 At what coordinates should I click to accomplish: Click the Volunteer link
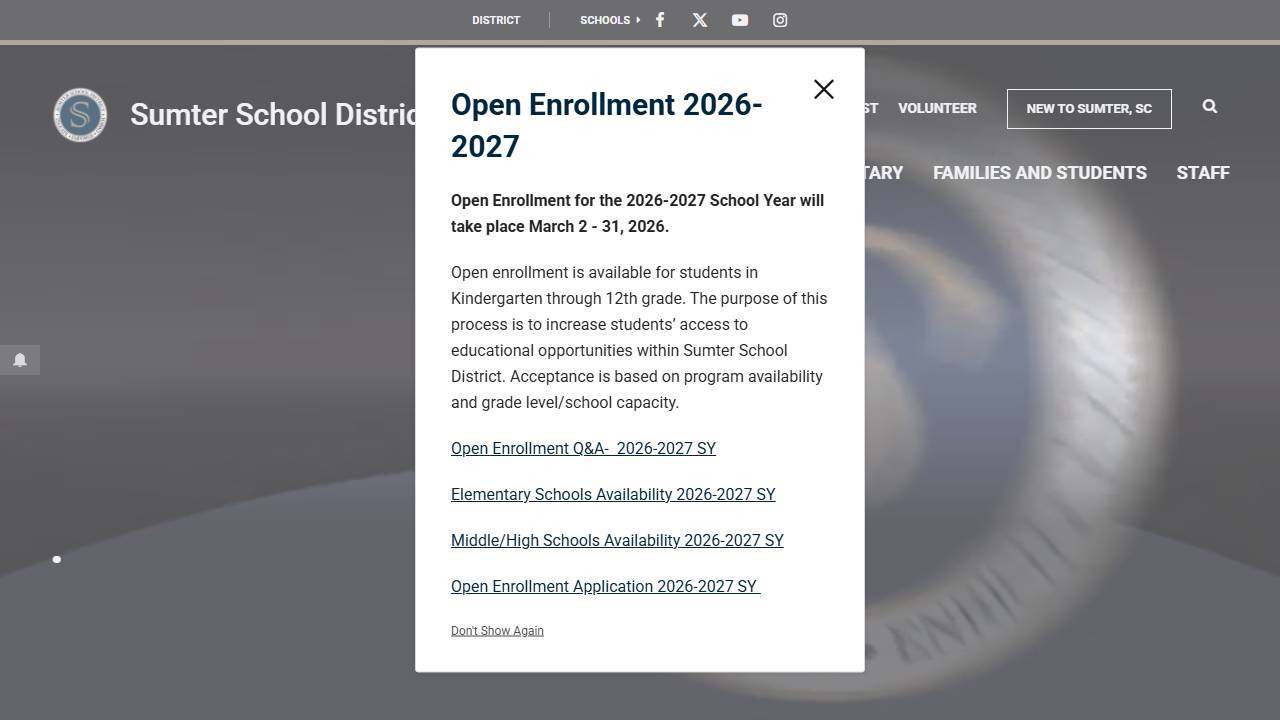pyautogui.click(x=937, y=108)
